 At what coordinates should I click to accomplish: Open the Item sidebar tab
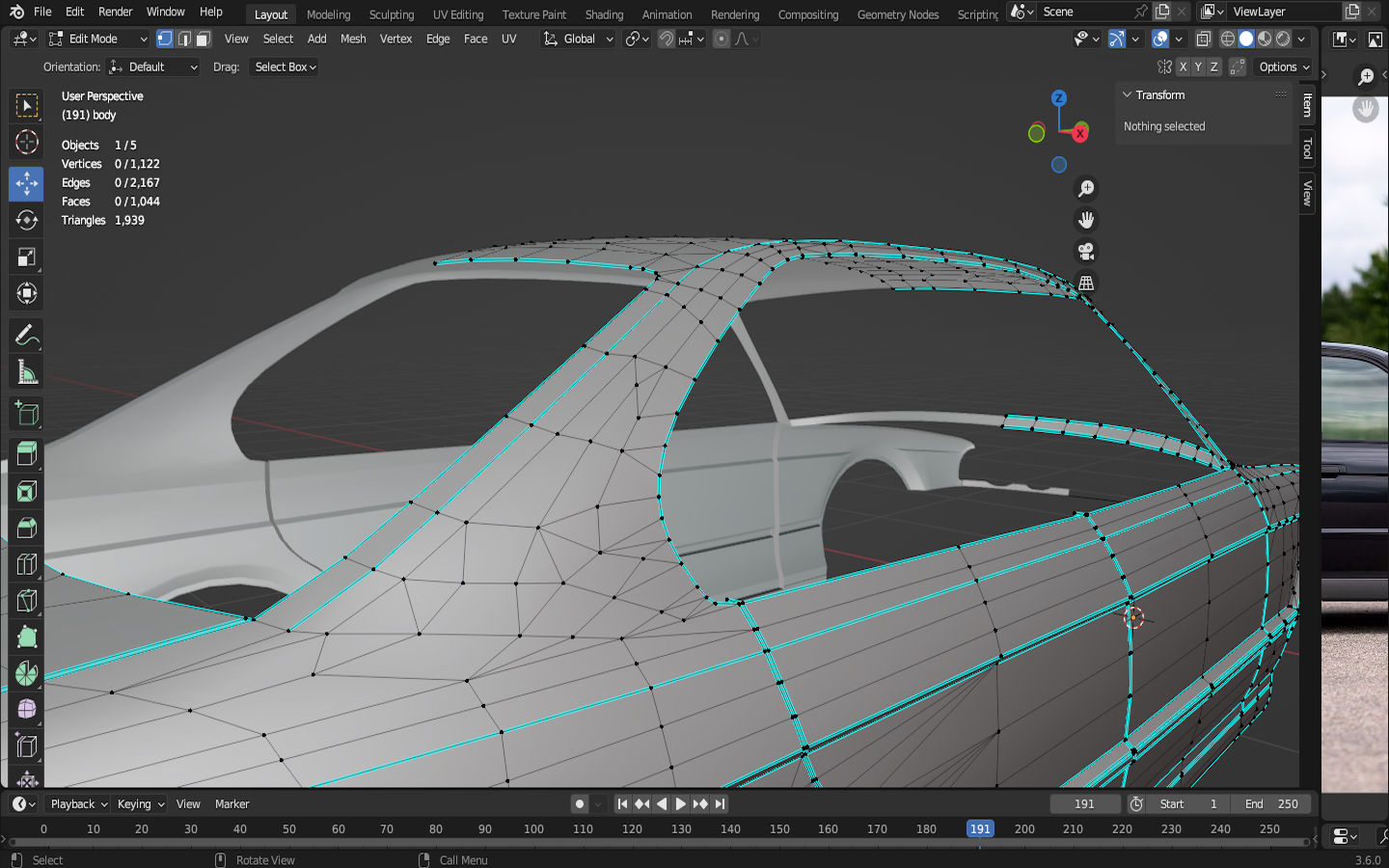coord(1307,104)
